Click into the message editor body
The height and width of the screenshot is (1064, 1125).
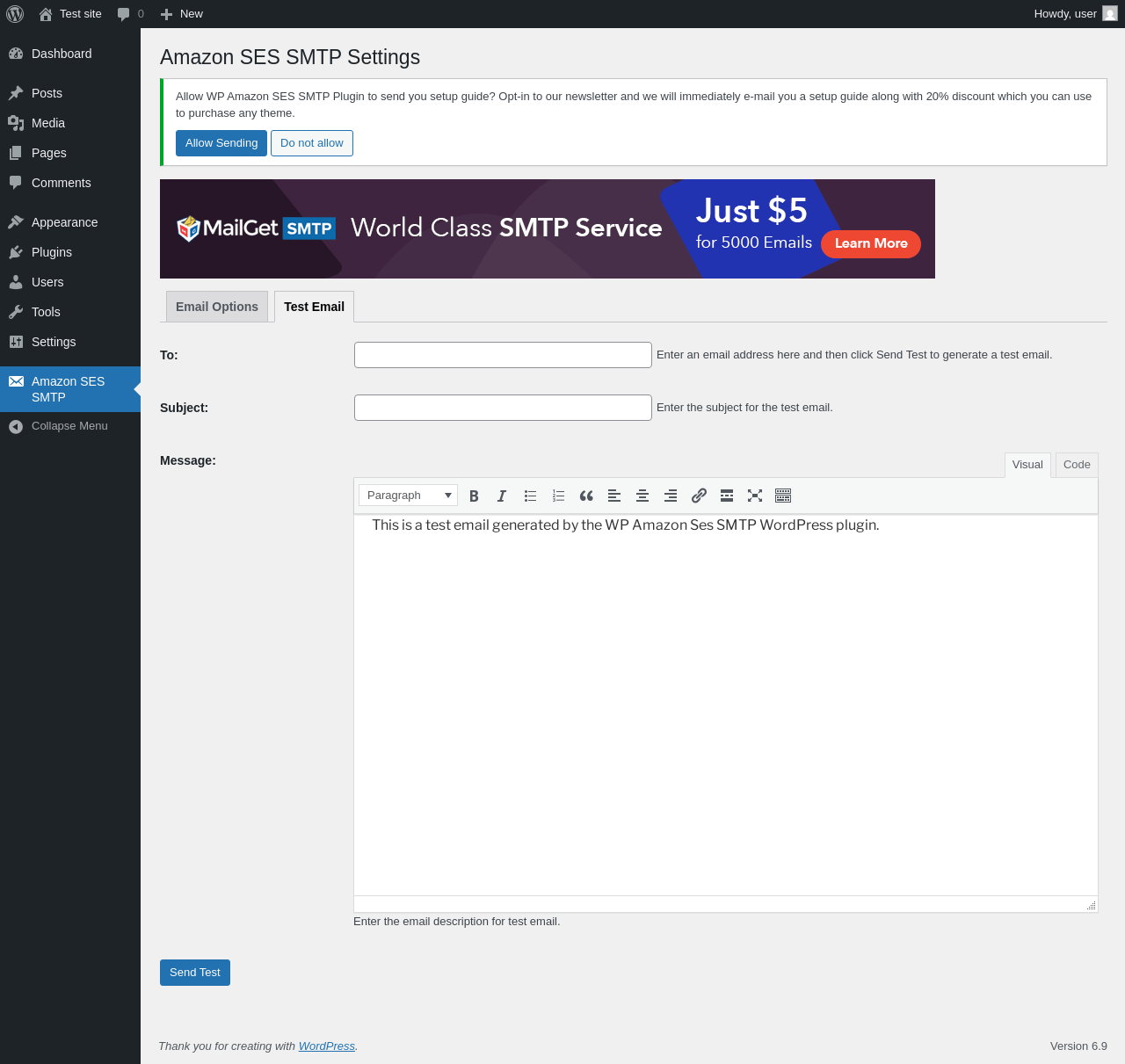pyautogui.click(x=726, y=705)
